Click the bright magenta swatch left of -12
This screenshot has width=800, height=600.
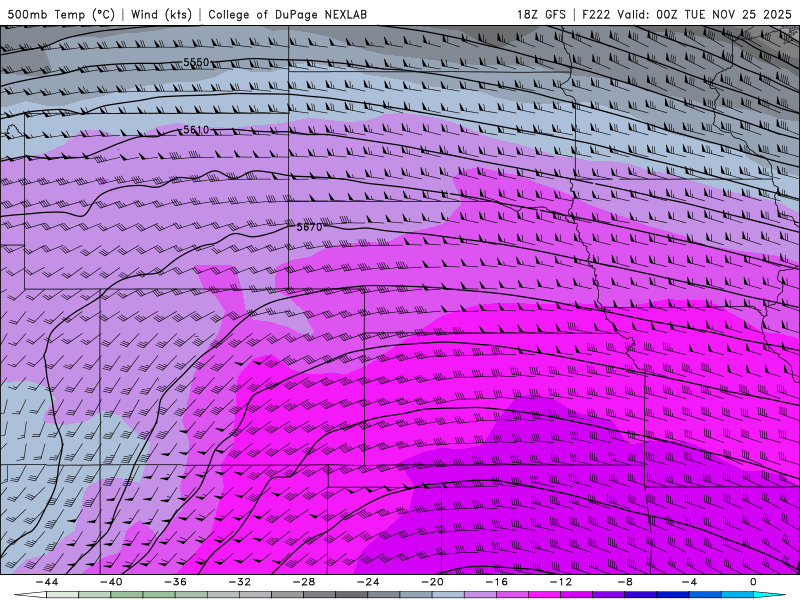click(x=544, y=595)
